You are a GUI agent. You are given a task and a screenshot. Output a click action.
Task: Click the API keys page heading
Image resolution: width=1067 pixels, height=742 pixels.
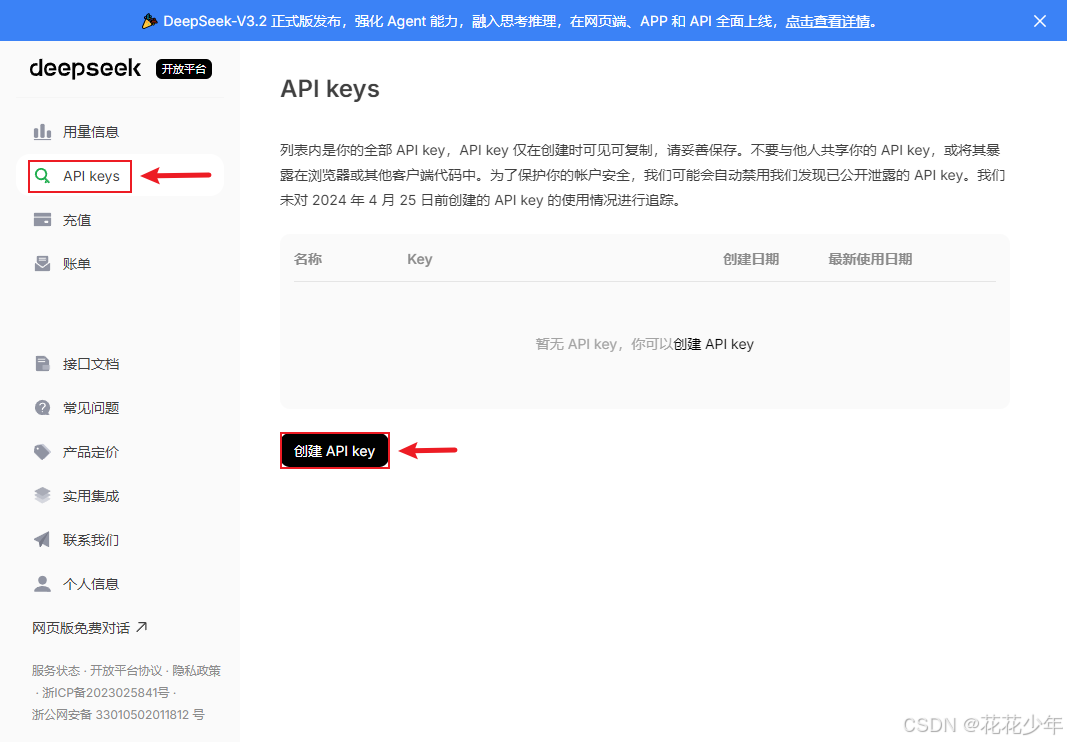(x=330, y=89)
